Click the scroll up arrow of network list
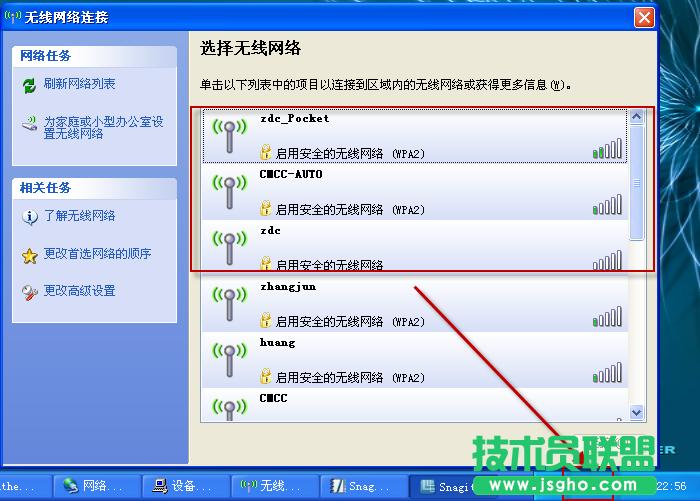 [637, 117]
